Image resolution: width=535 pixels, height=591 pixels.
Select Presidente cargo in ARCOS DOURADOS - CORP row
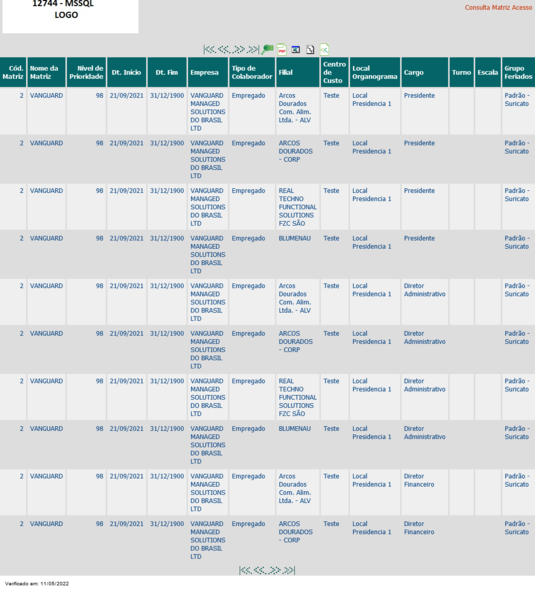pyautogui.click(x=419, y=143)
